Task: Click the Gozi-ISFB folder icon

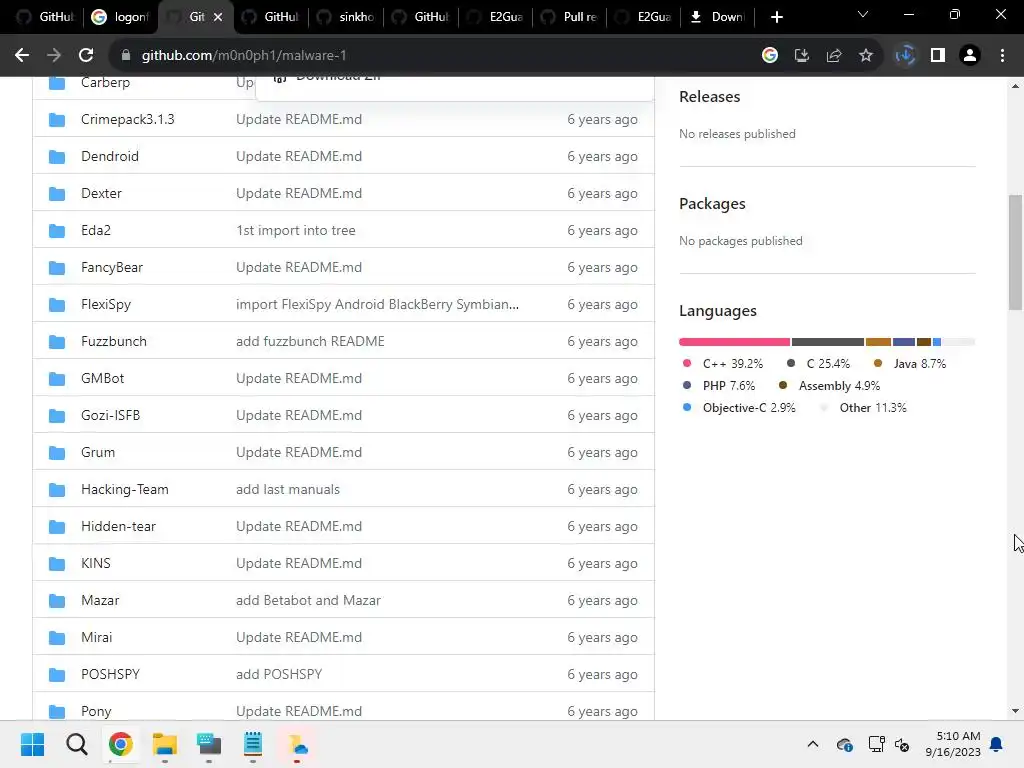Action: tap(57, 416)
